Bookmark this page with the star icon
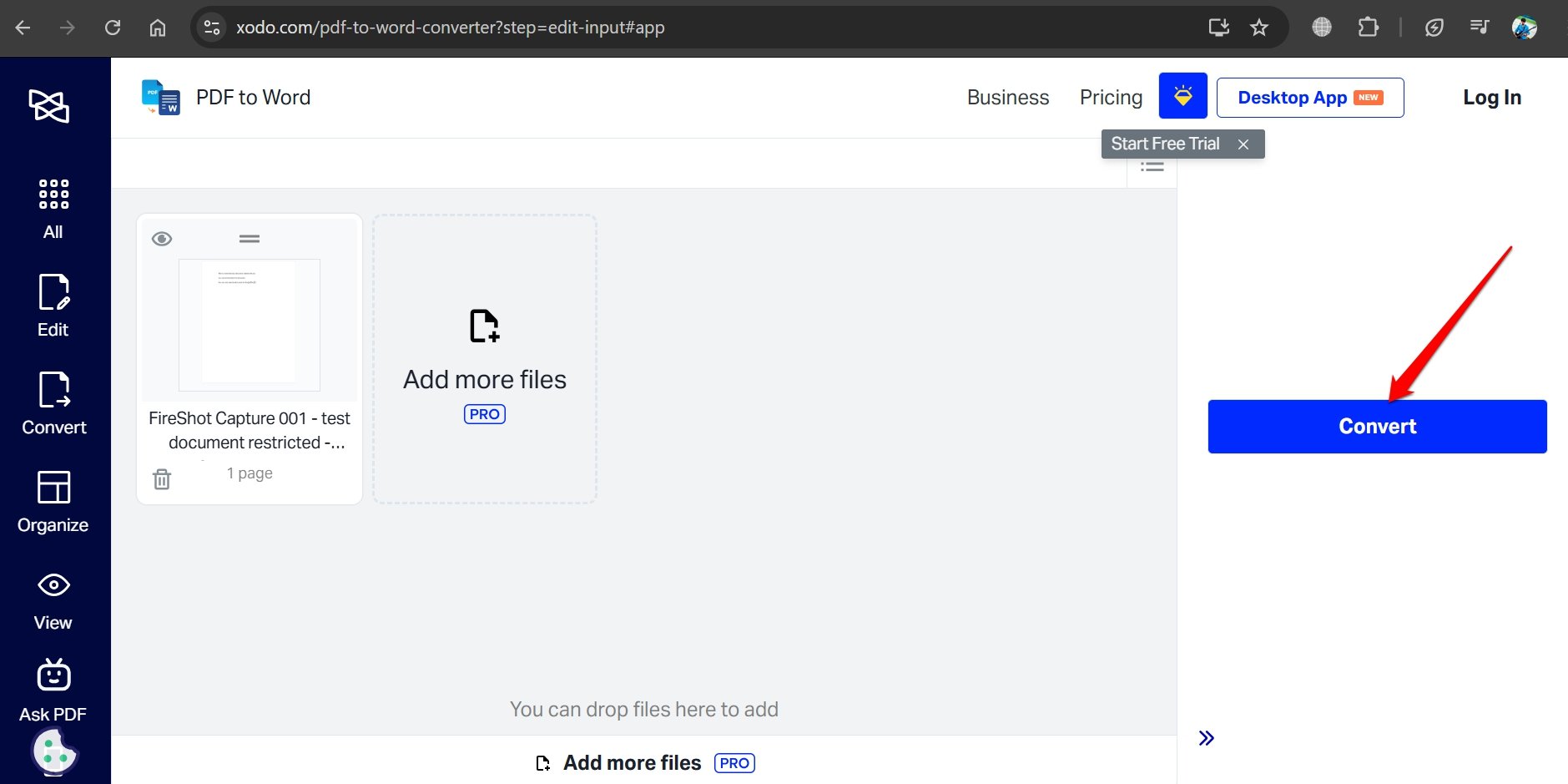Screen dimensions: 1568x784 tap(1259, 28)
